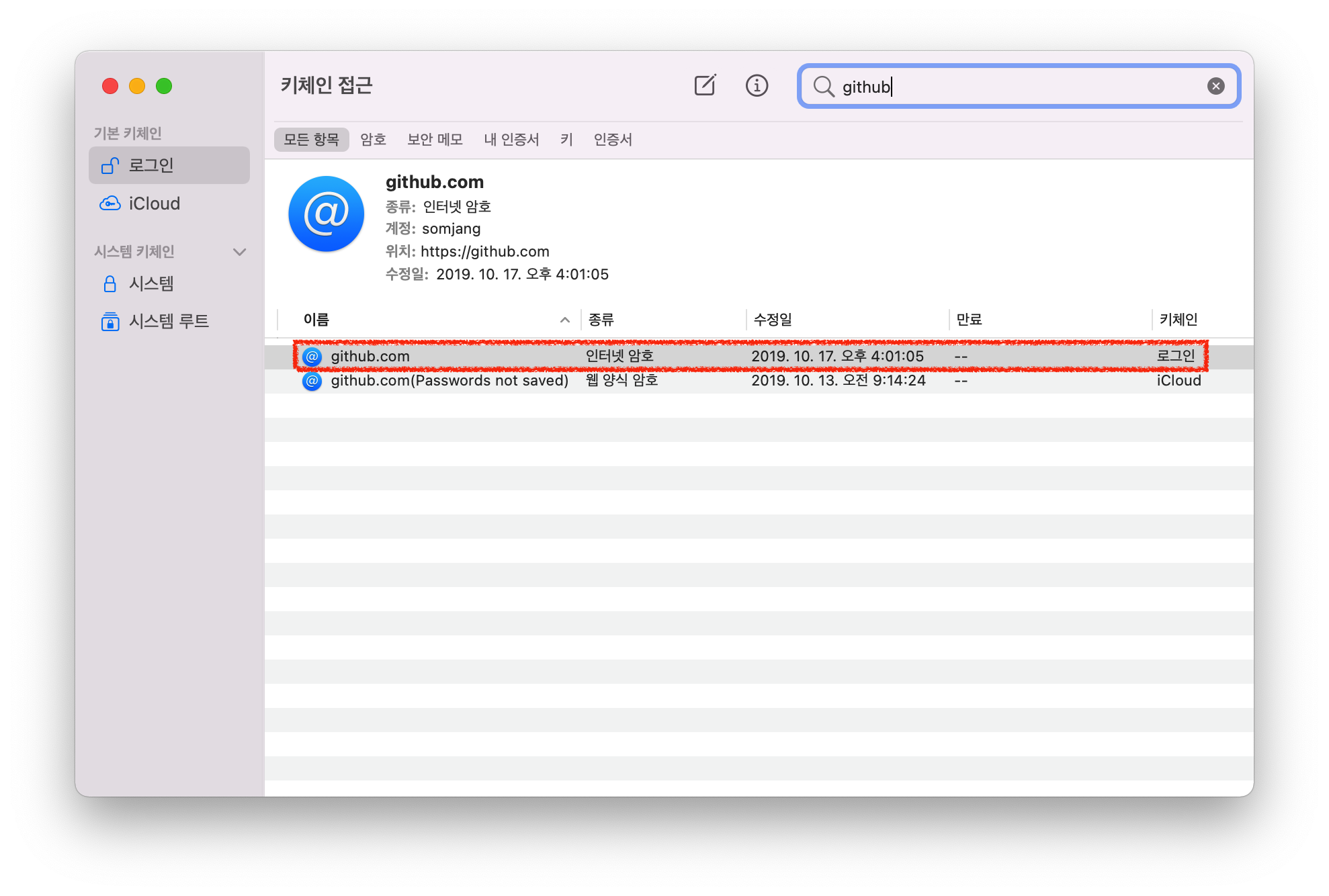Viewport: 1329px width, 896px height.
Task: Select the 시스템 루트 keychain in the sidebar
Action: click(x=169, y=321)
